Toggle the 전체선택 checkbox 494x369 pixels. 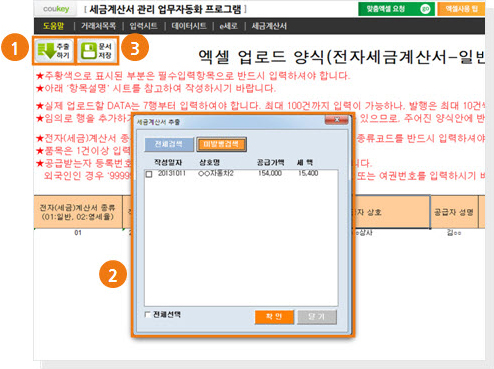[x=148, y=314]
